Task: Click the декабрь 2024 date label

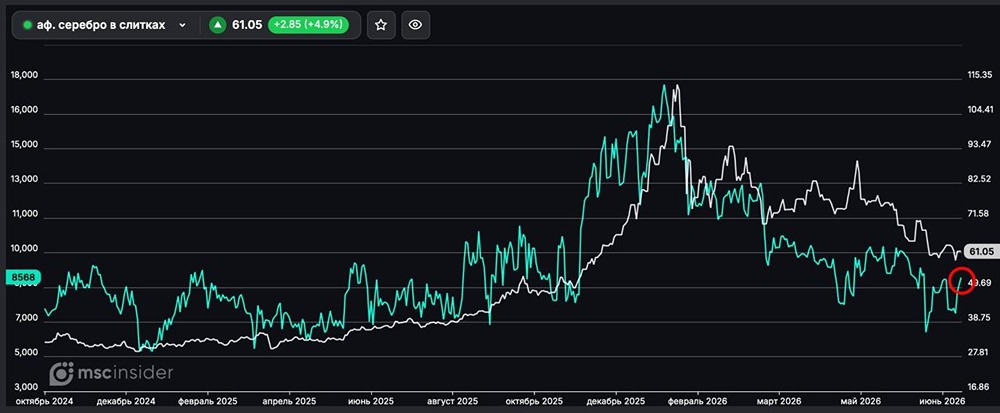Action: (x=124, y=402)
